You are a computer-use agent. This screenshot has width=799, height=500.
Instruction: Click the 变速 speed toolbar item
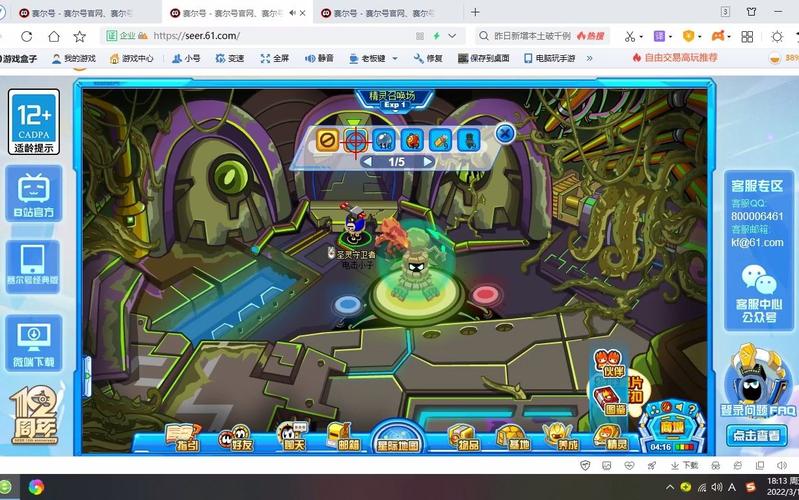coord(229,59)
